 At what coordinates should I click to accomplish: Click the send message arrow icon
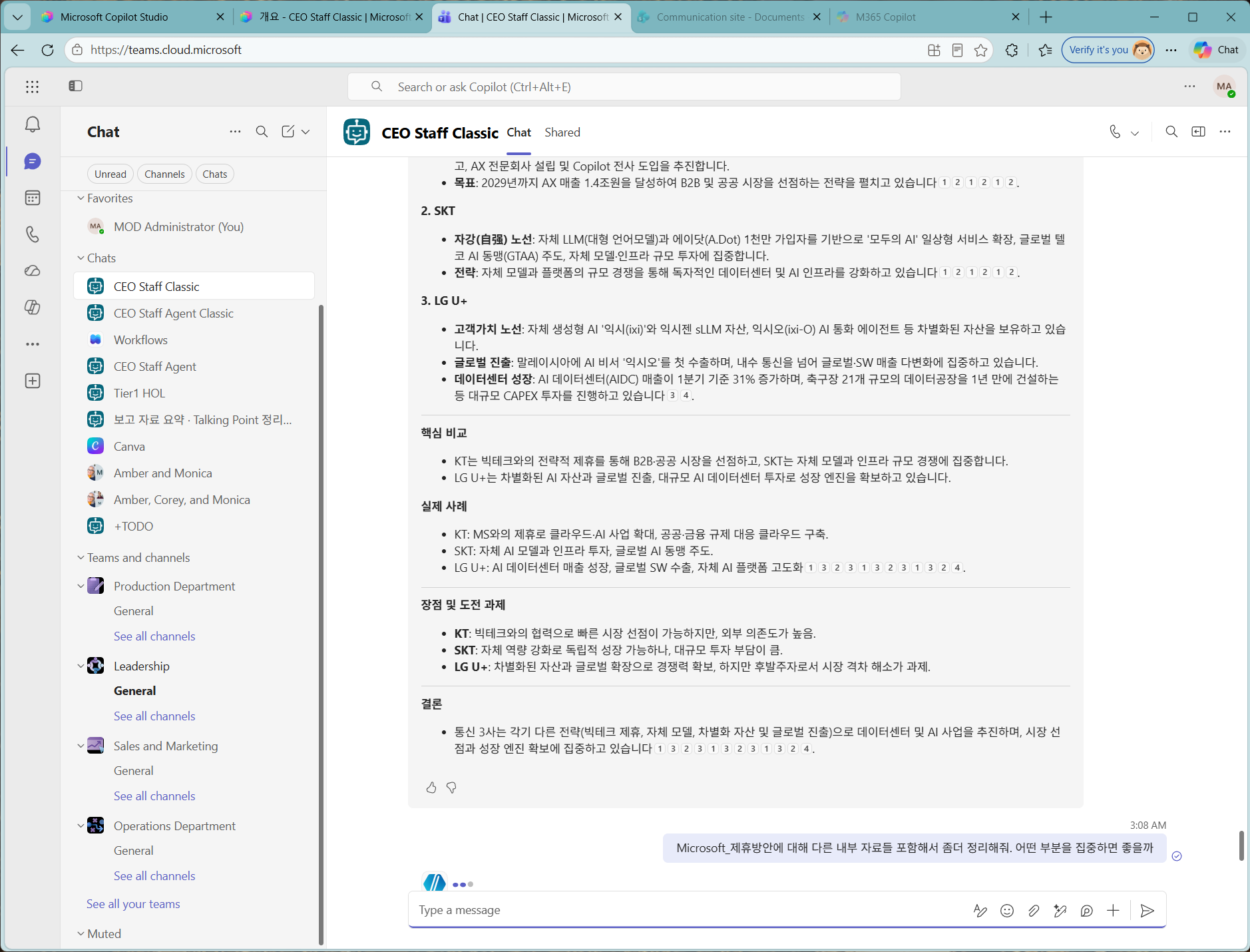pyautogui.click(x=1147, y=911)
